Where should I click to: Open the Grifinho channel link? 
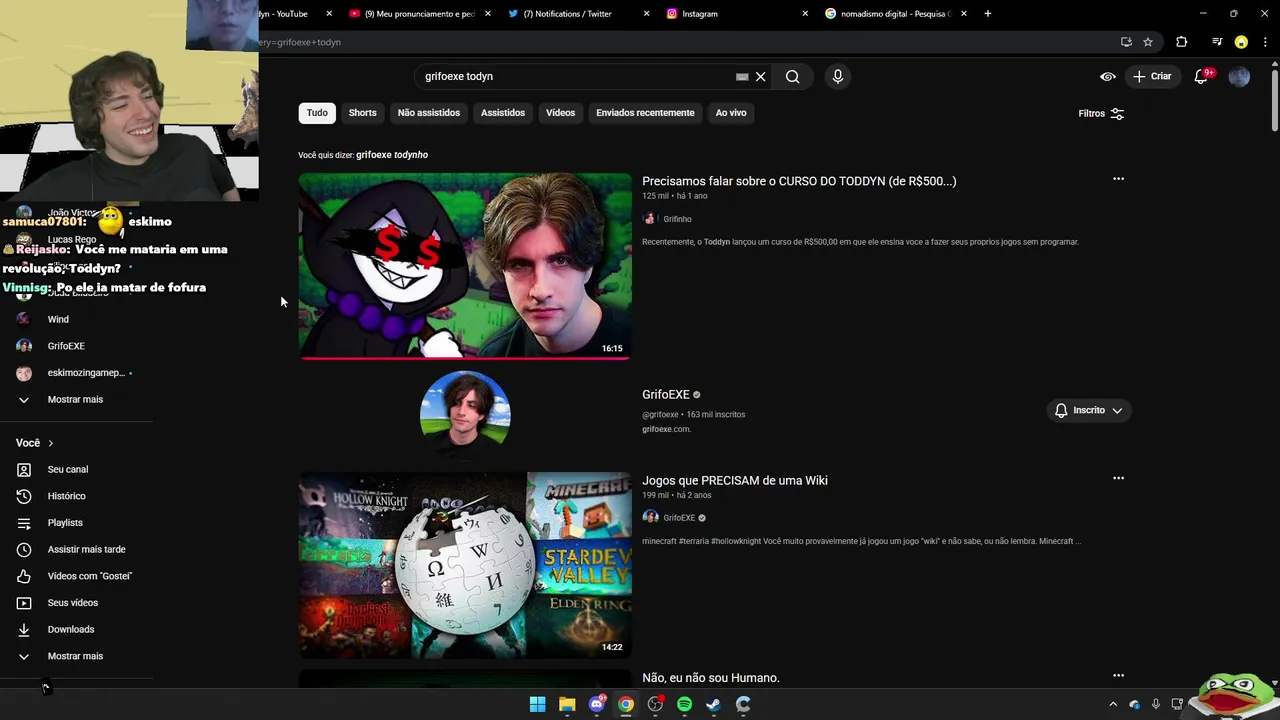(x=677, y=219)
